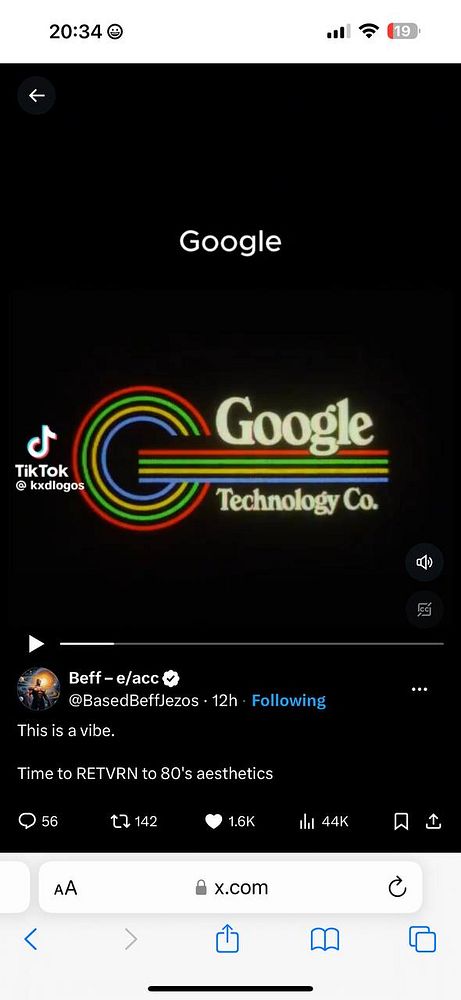Open Beff's profile avatar
The image size is (461, 1000).
(x=38, y=689)
